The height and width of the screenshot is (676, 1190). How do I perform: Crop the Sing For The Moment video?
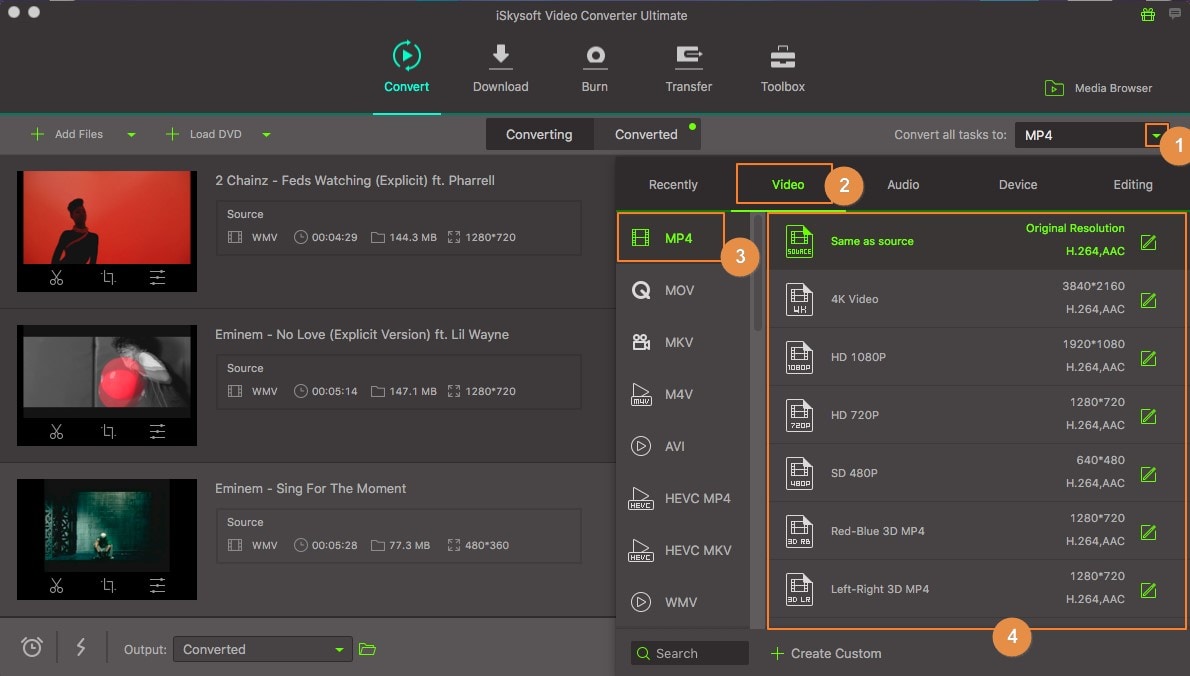click(109, 586)
